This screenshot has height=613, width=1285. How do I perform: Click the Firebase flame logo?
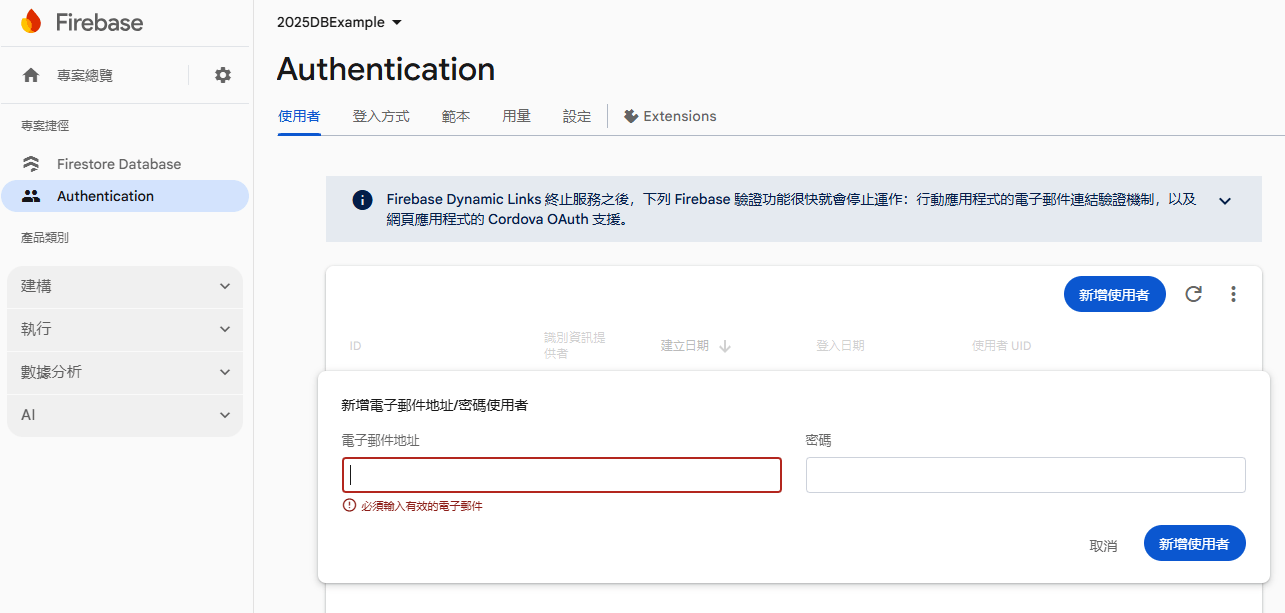point(31,21)
